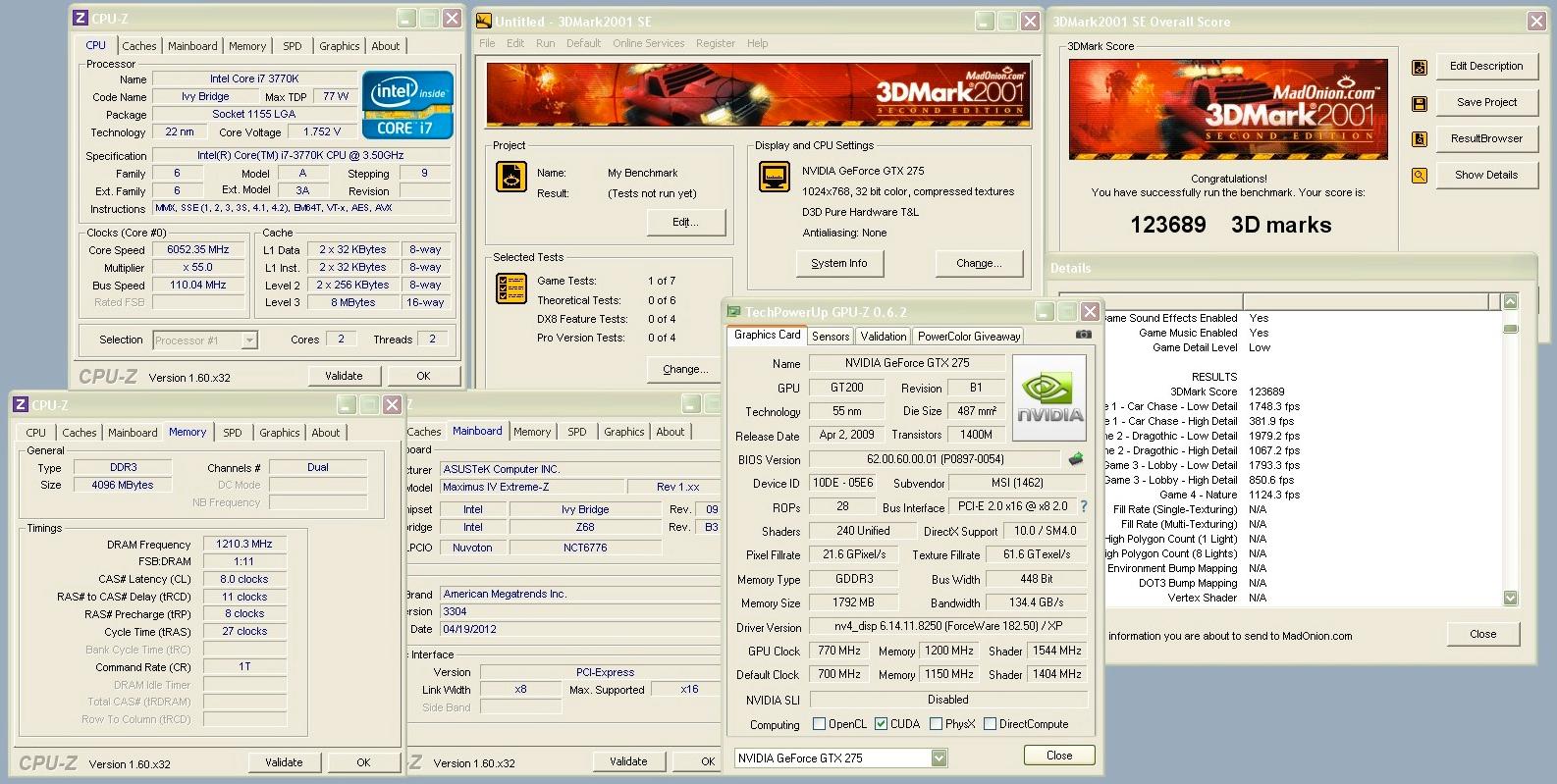The image size is (1557, 784).
Task: Click the CPU-Z title bar icon of top window
Action: point(81,19)
